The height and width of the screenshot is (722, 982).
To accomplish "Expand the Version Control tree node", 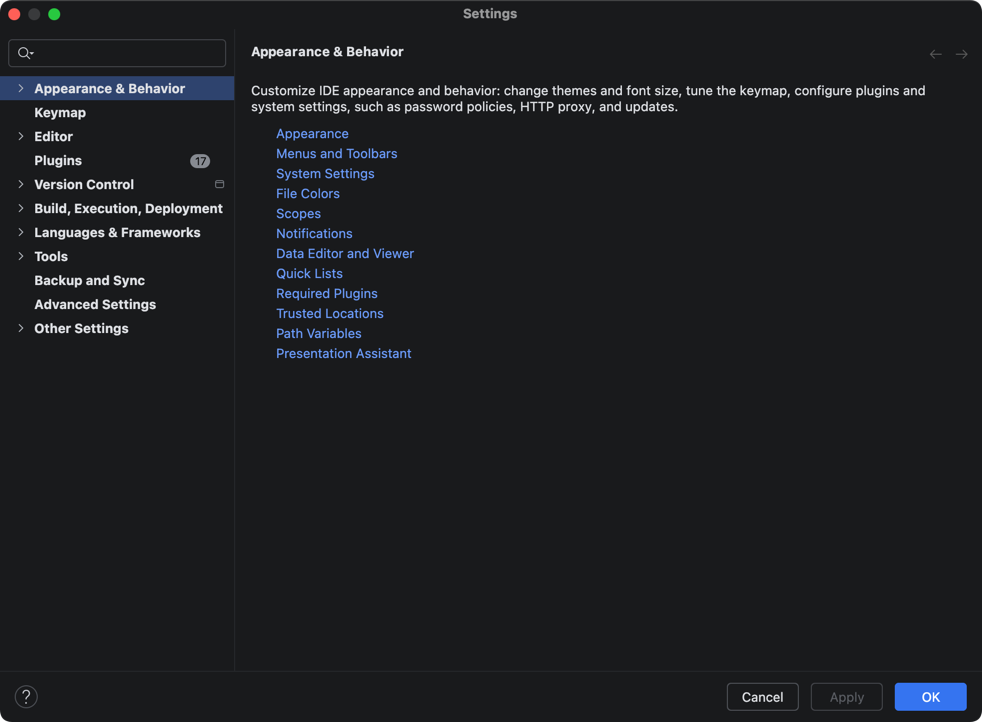I will point(21,185).
